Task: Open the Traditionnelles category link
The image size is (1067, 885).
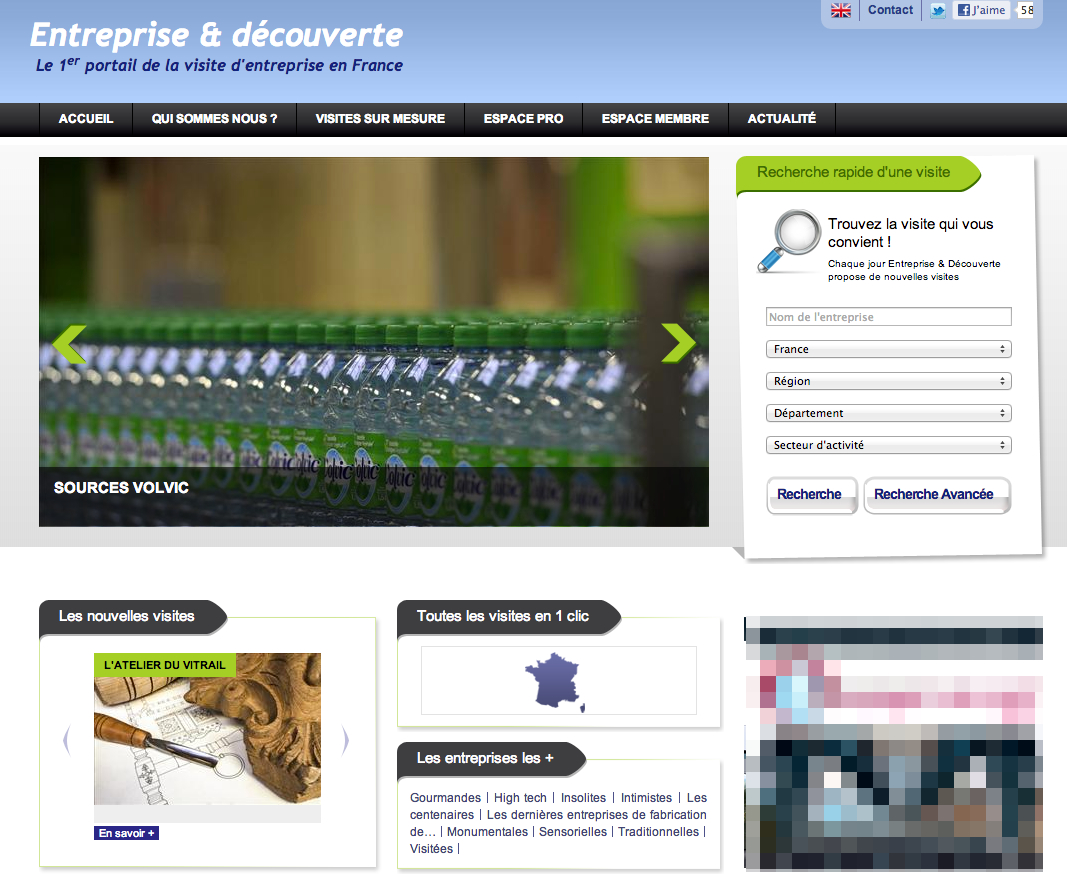Action: click(x=658, y=832)
